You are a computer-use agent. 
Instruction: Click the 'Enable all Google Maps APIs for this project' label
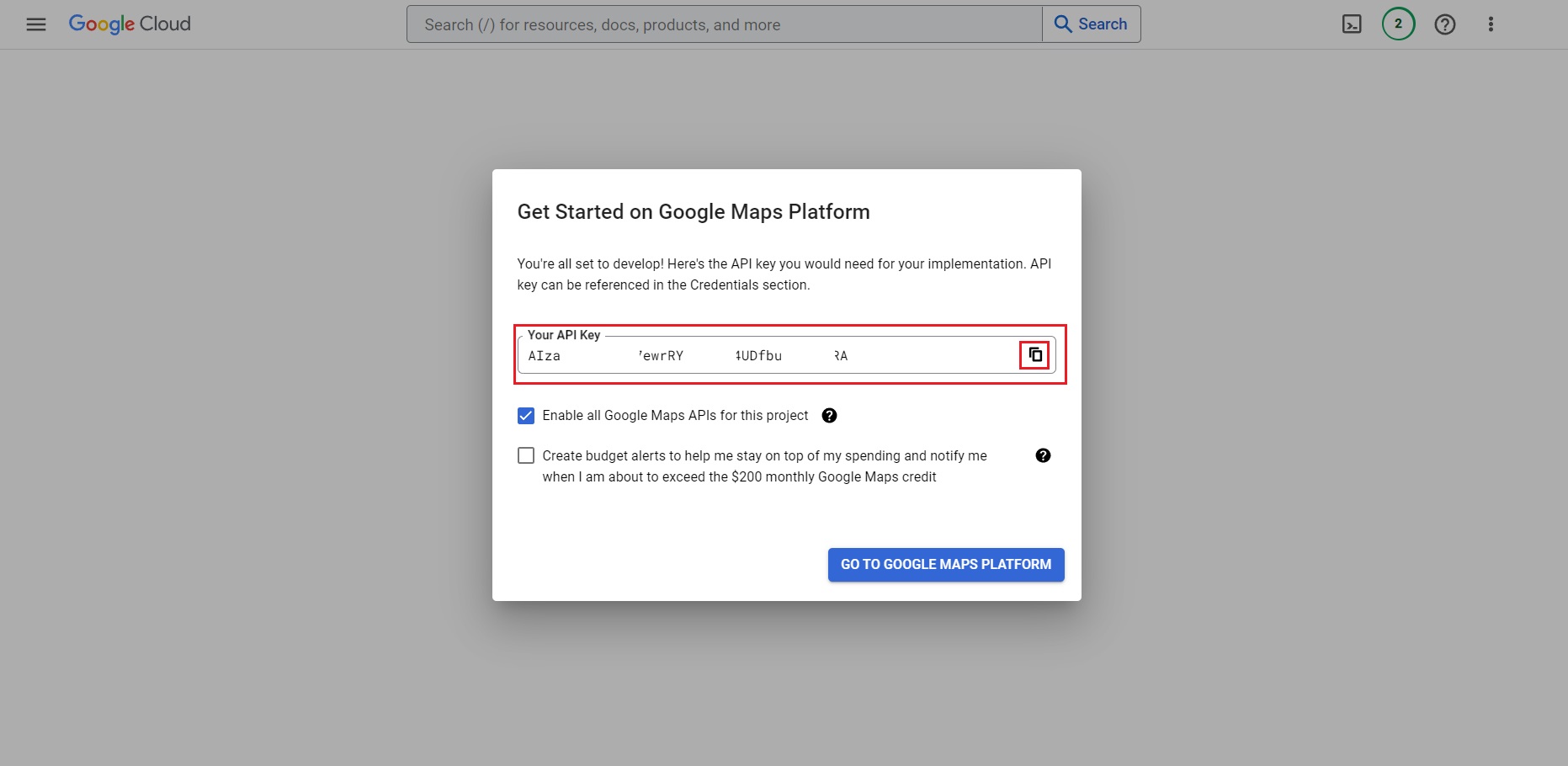point(675,416)
